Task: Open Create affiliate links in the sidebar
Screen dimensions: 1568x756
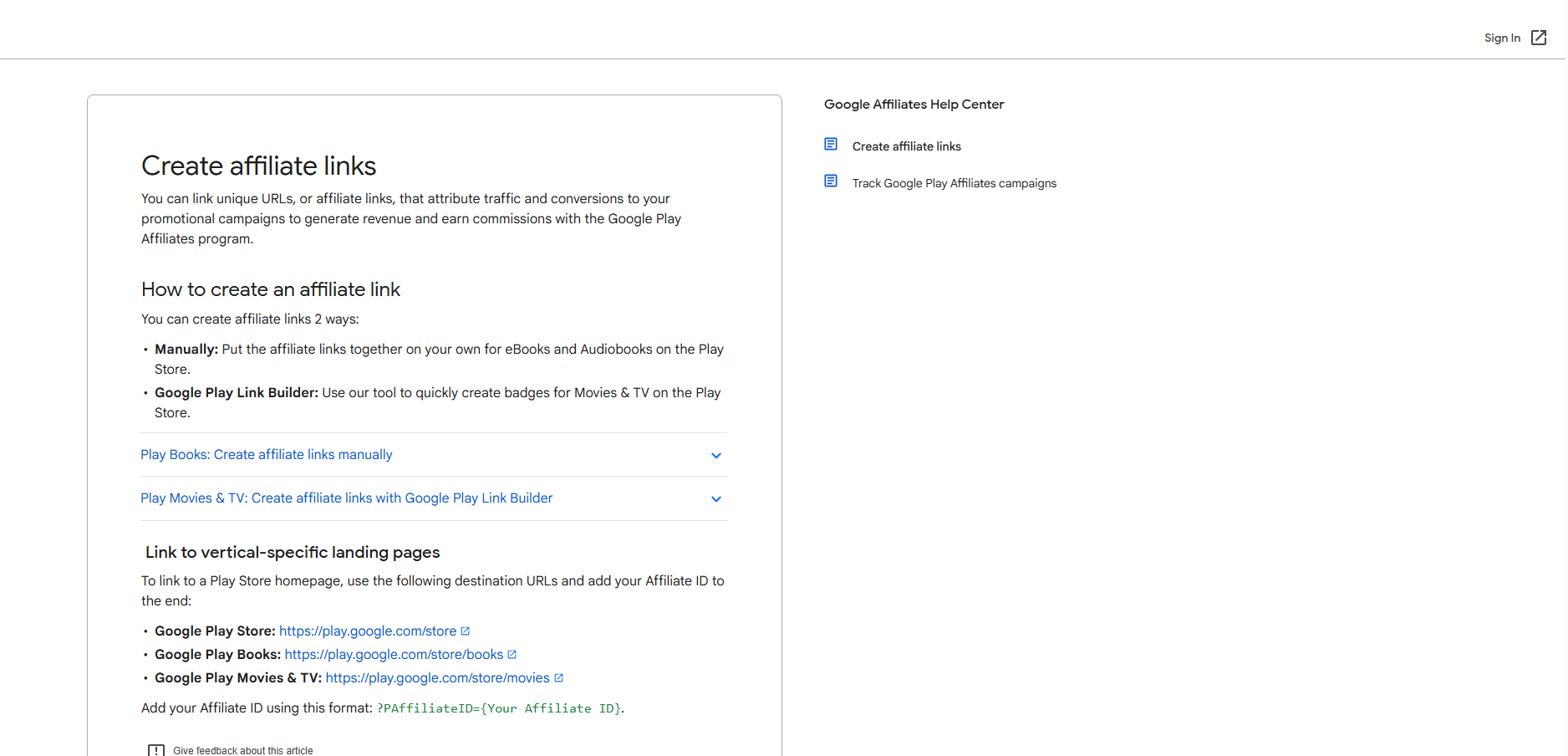Action: [906, 146]
